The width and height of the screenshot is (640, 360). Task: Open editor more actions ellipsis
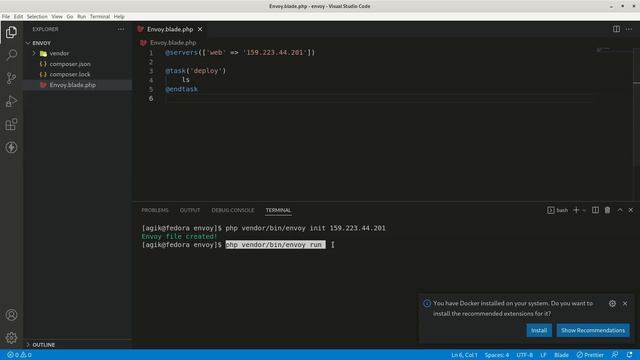tap(629, 29)
